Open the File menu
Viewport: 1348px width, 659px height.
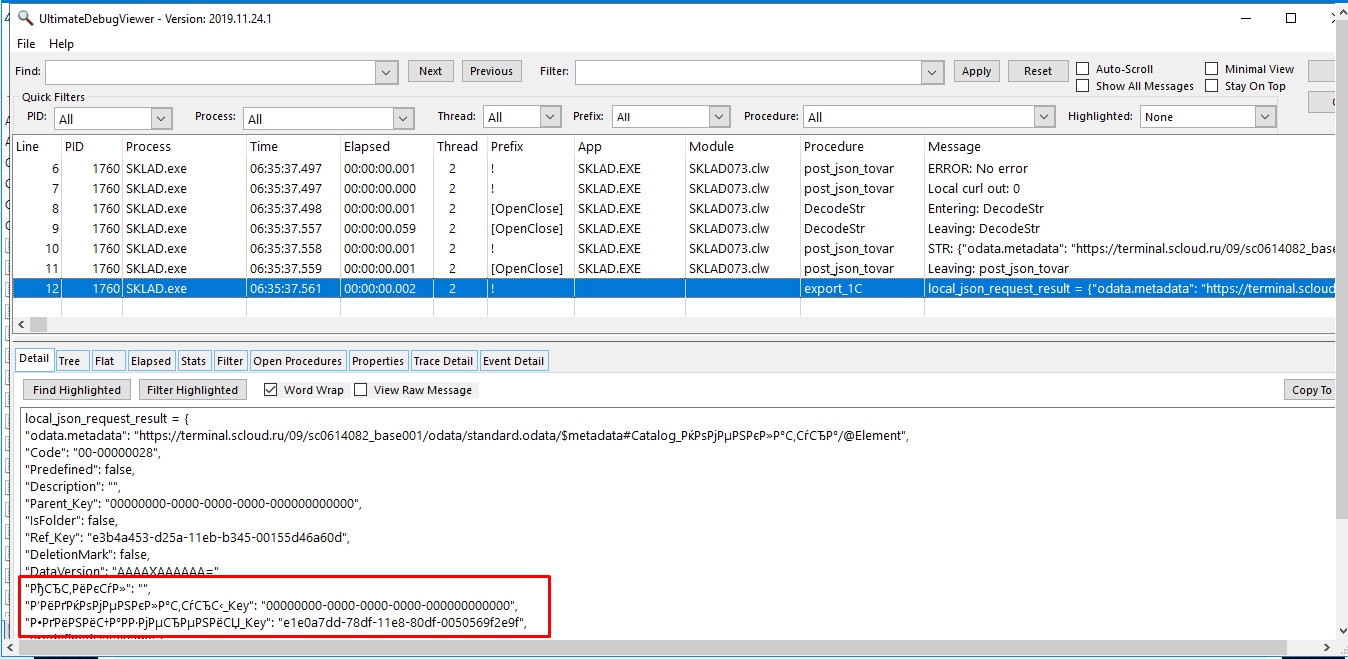point(26,44)
